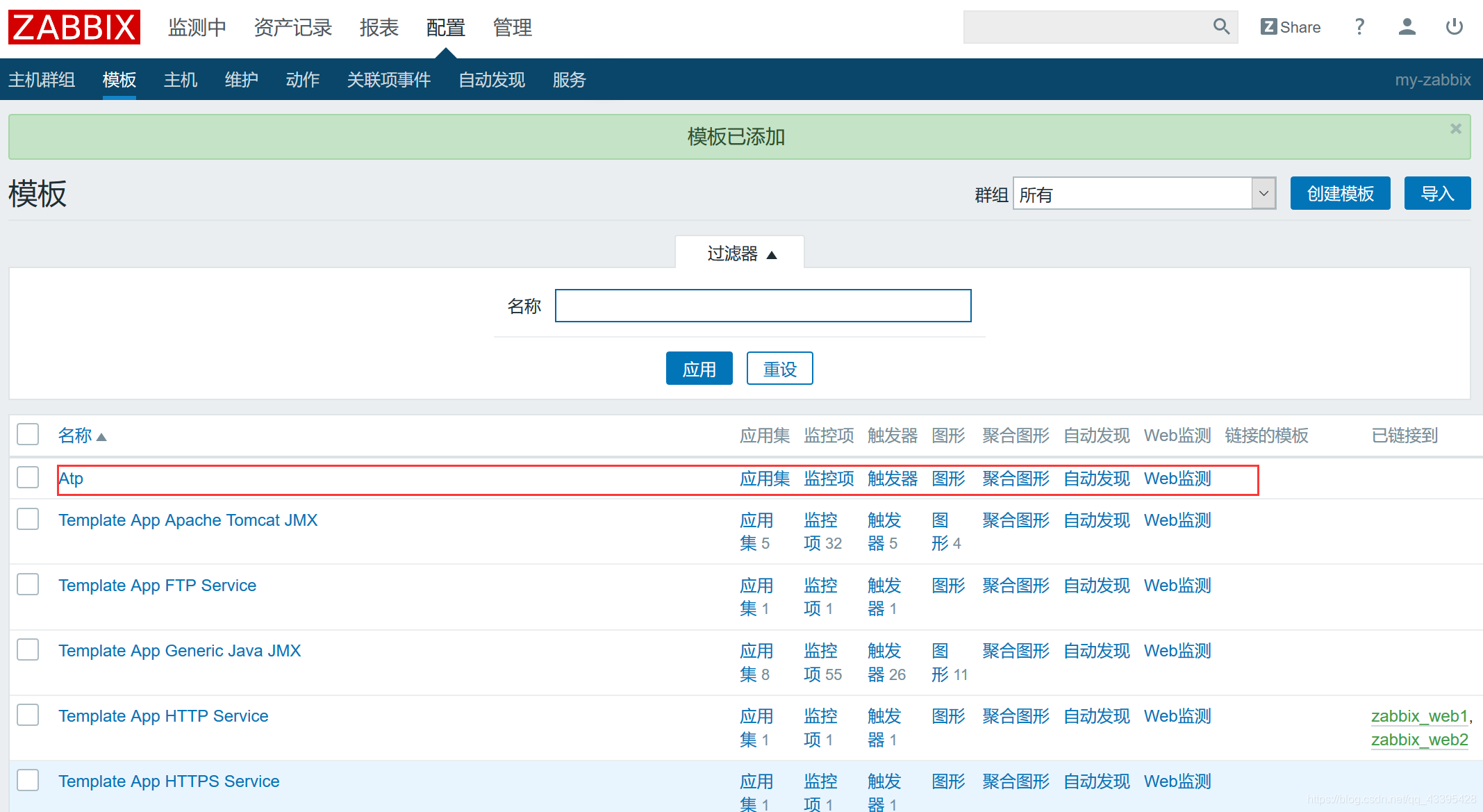Collapse the 过滤器 filter panel
1483x812 pixels.
[x=740, y=254]
